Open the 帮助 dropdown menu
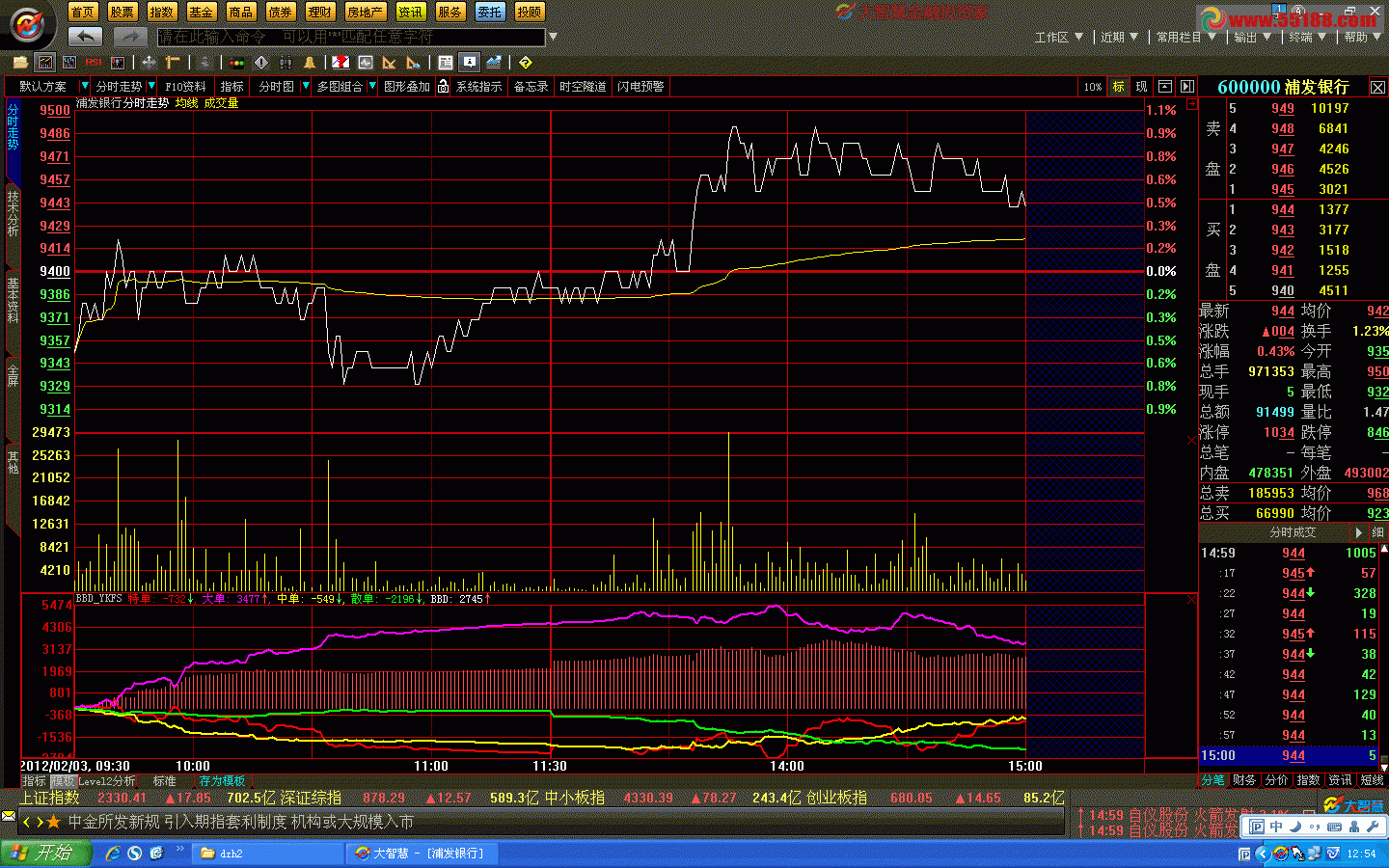 pos(1363,37)
